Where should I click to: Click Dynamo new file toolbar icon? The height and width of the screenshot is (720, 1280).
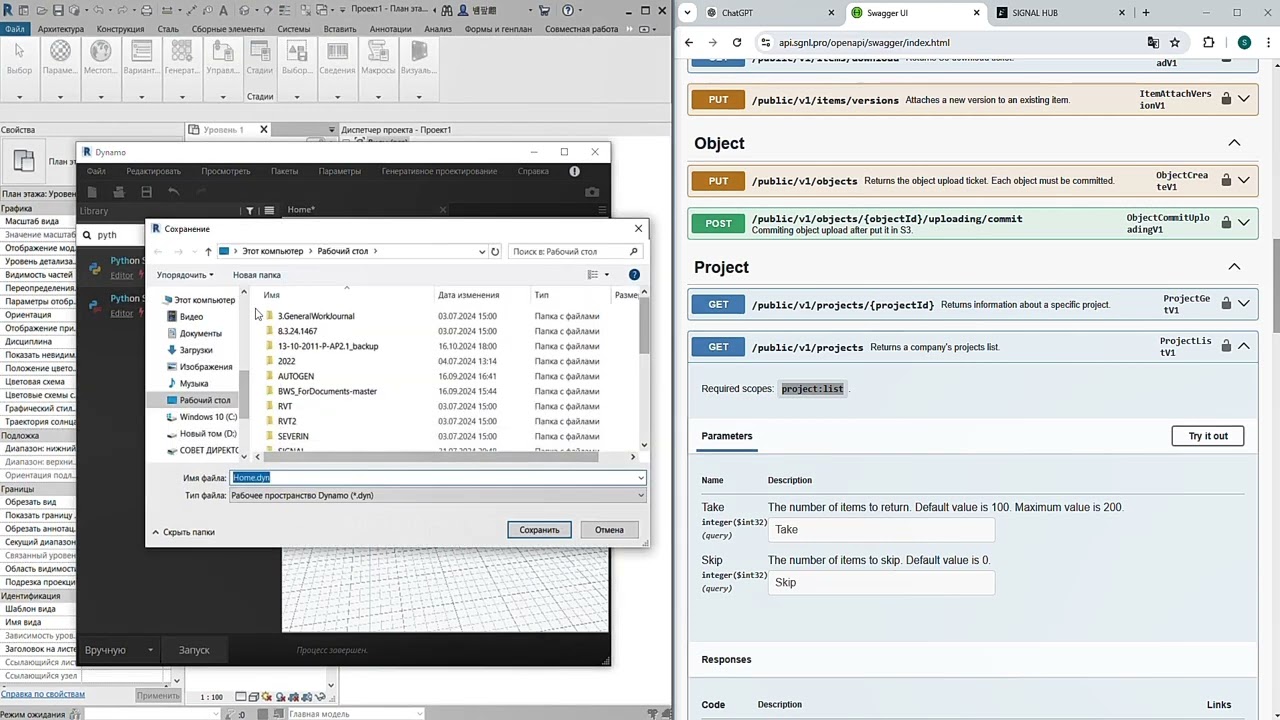click(x=92, y=192)
